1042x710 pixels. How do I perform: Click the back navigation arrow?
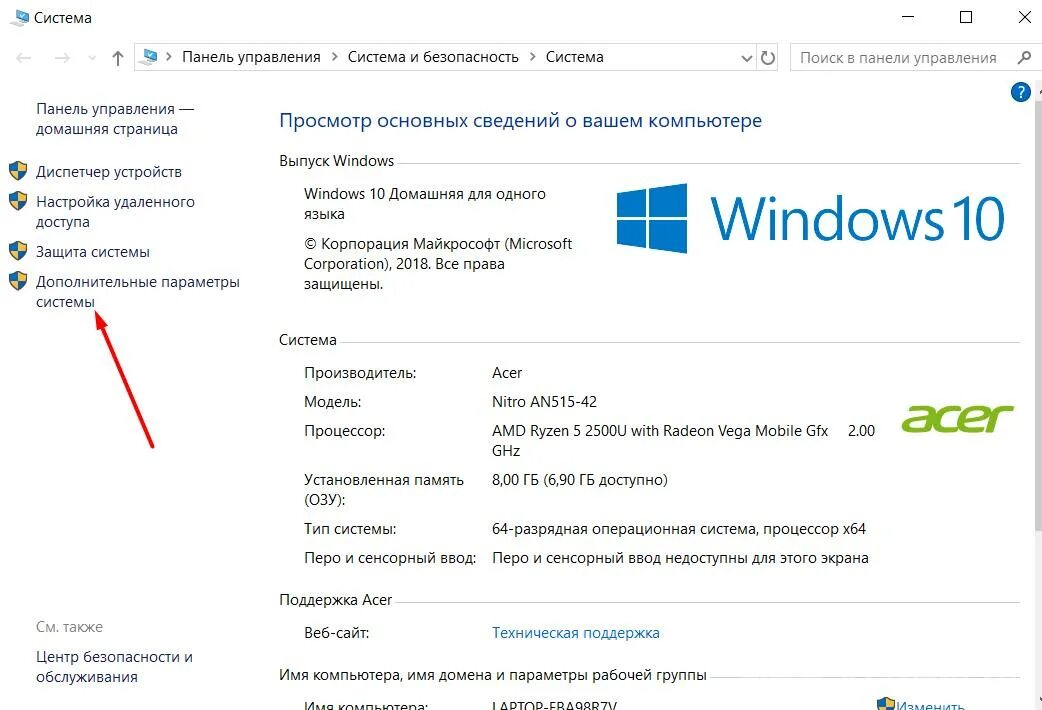tap(24, 58)
